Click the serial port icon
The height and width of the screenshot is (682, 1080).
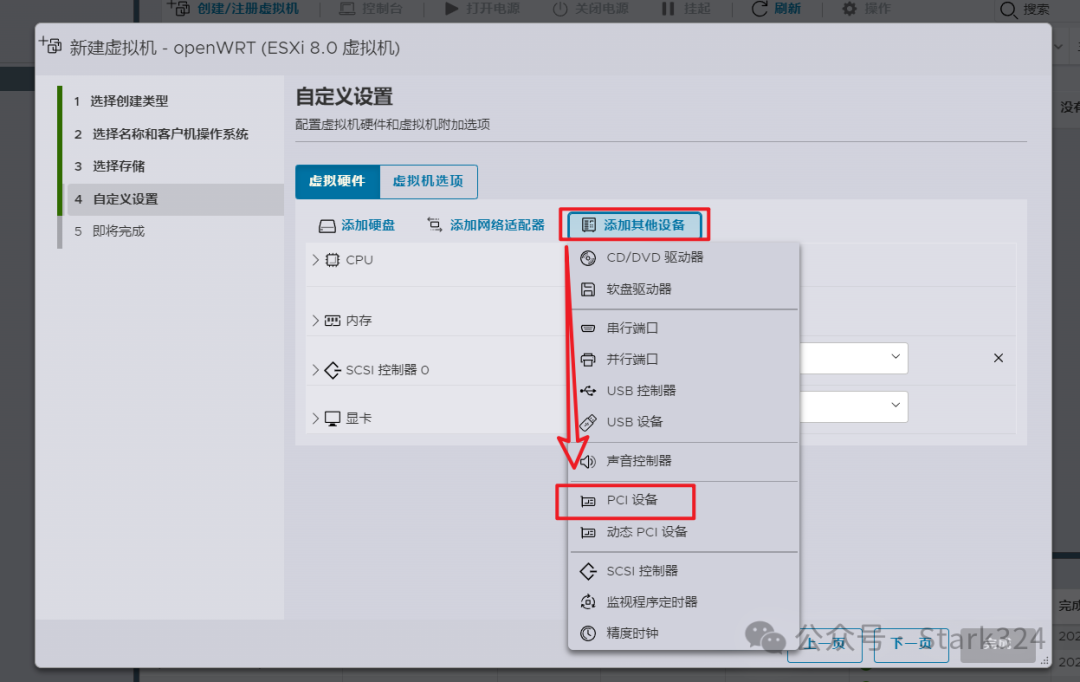(x=588, y=328)
